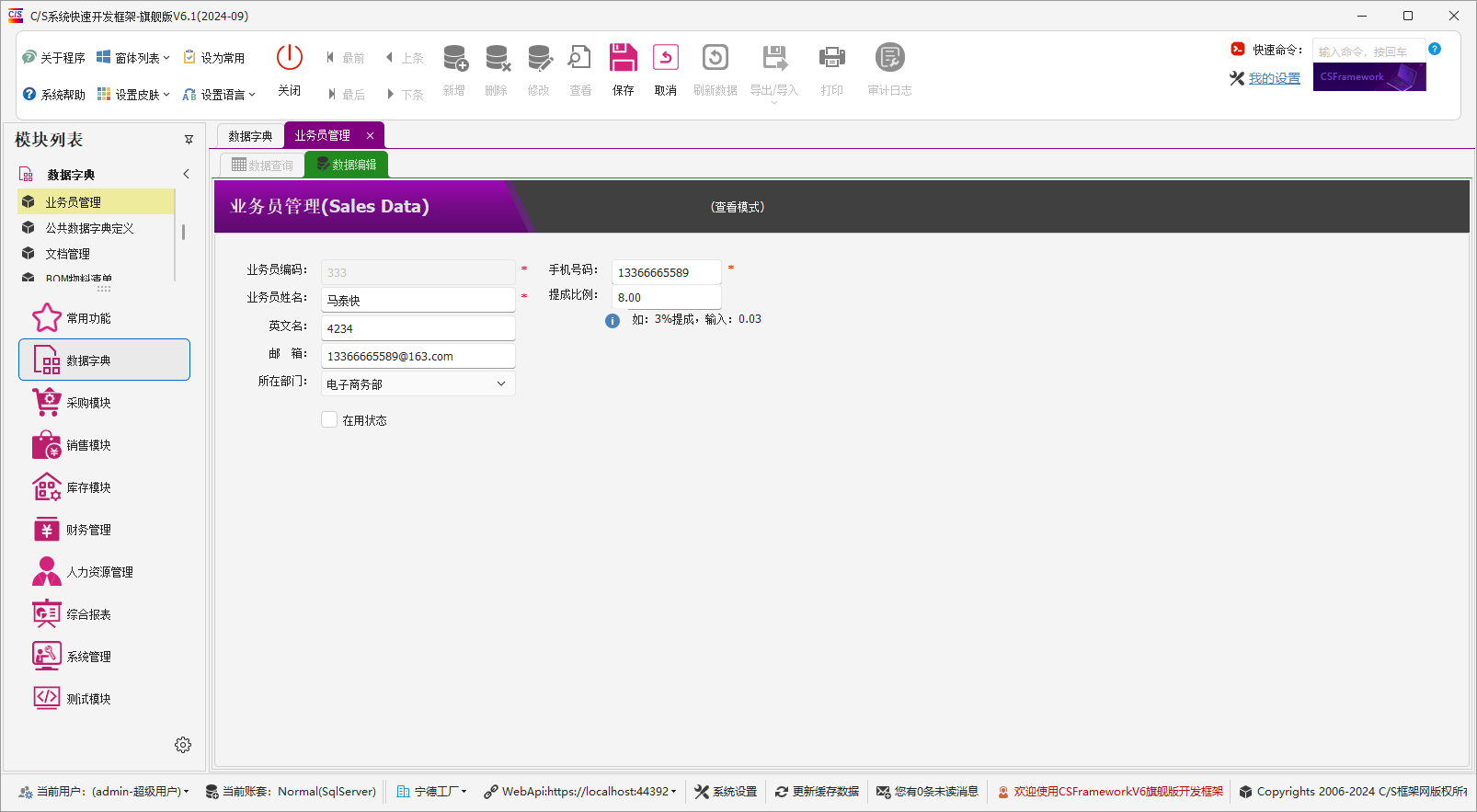Expand the Set skin (设置皮肤) dropdown

(133, 94)
